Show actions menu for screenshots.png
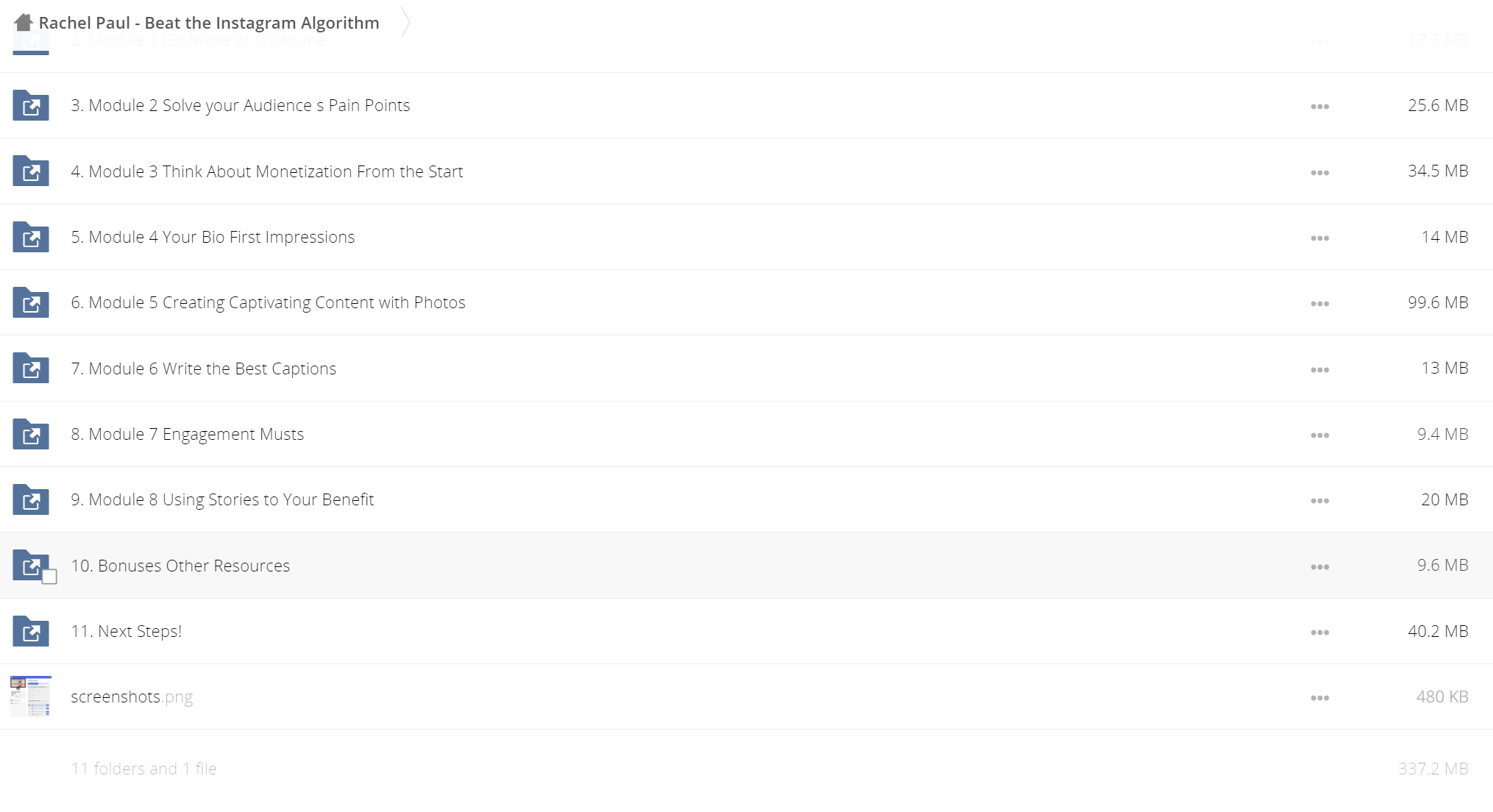 (1319, 698)
